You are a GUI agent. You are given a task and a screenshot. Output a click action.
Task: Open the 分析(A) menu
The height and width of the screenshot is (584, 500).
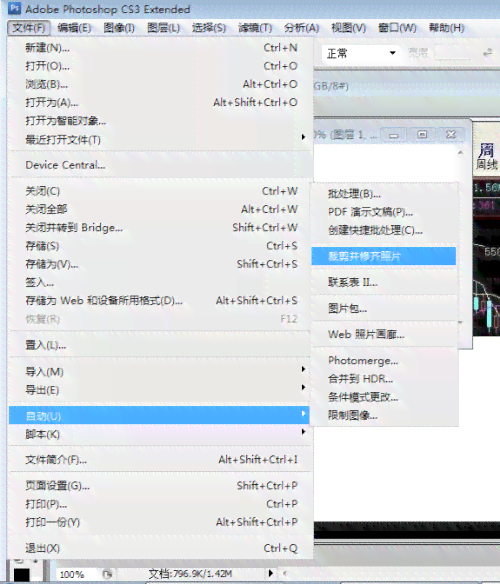[301, 28]
